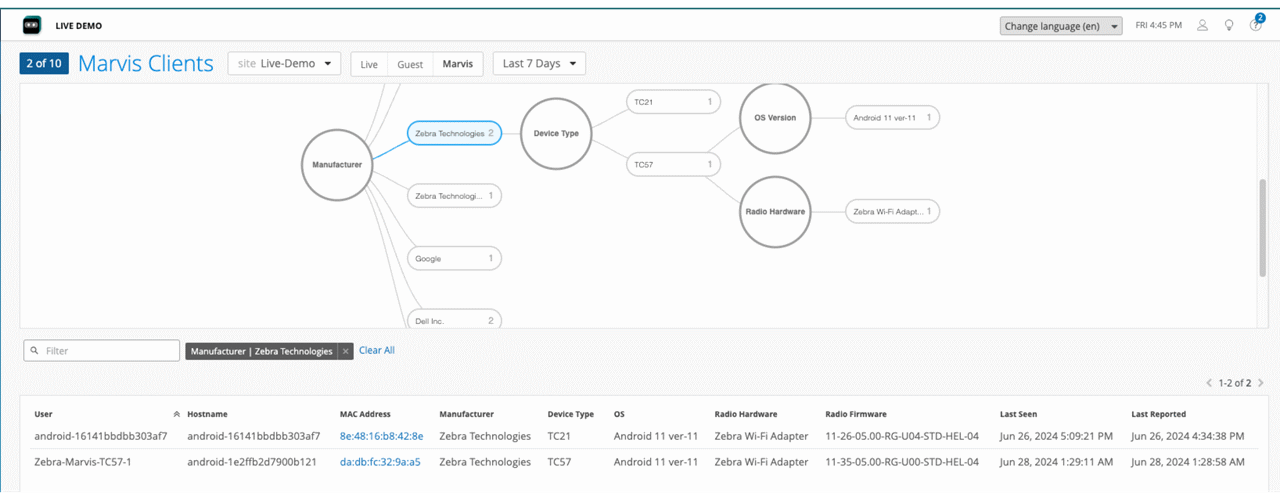Click the TC57 device type table cell
The image size is (1280, 501).
click(x=560, y=462)
